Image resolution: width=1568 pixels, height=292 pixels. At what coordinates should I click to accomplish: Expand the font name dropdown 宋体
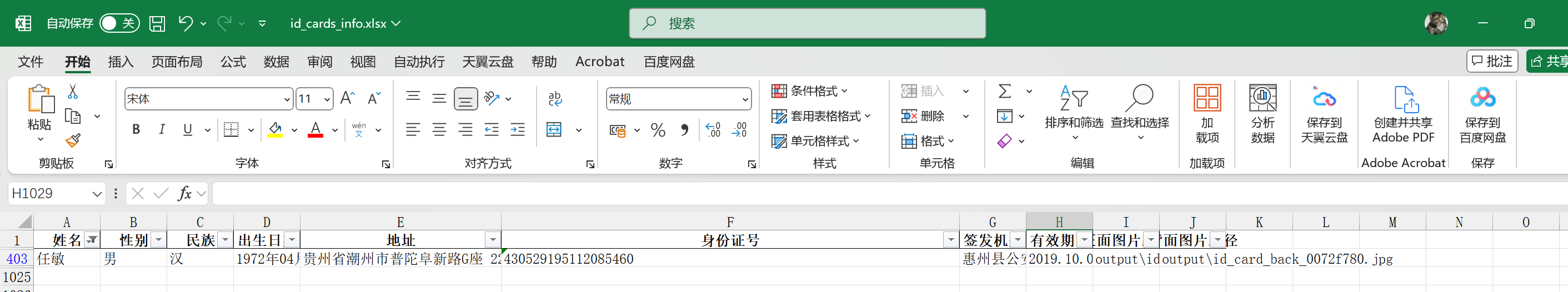[287, 99]
